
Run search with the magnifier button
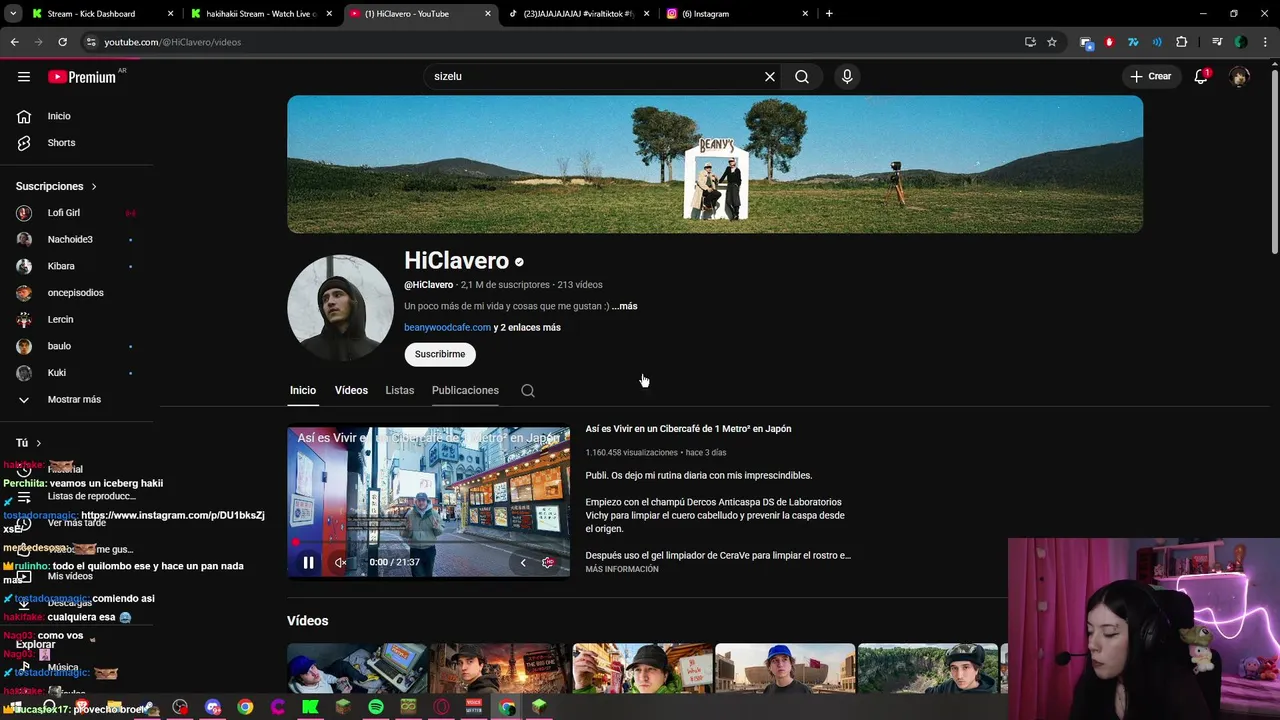click(x=802, y=76)
